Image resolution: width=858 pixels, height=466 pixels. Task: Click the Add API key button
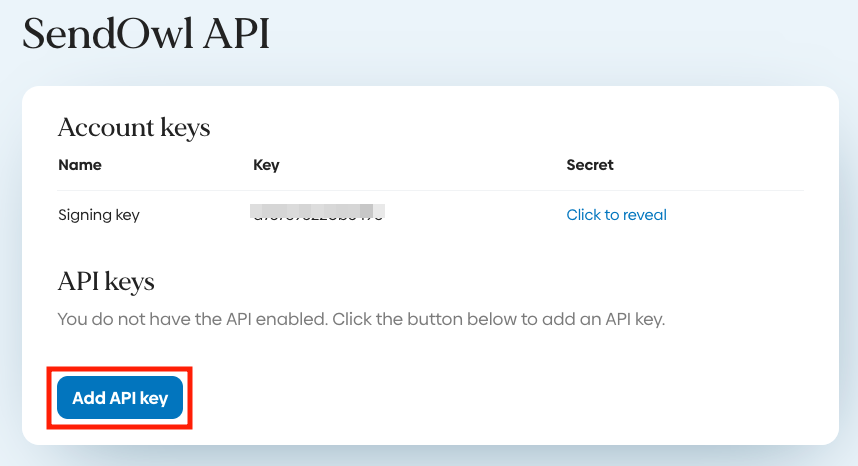[x=120, y=398]
